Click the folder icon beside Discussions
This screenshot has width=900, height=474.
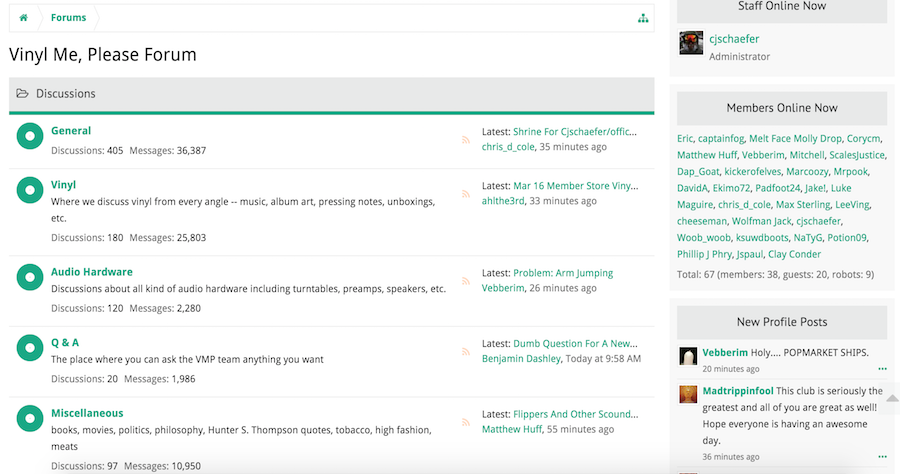22,94
